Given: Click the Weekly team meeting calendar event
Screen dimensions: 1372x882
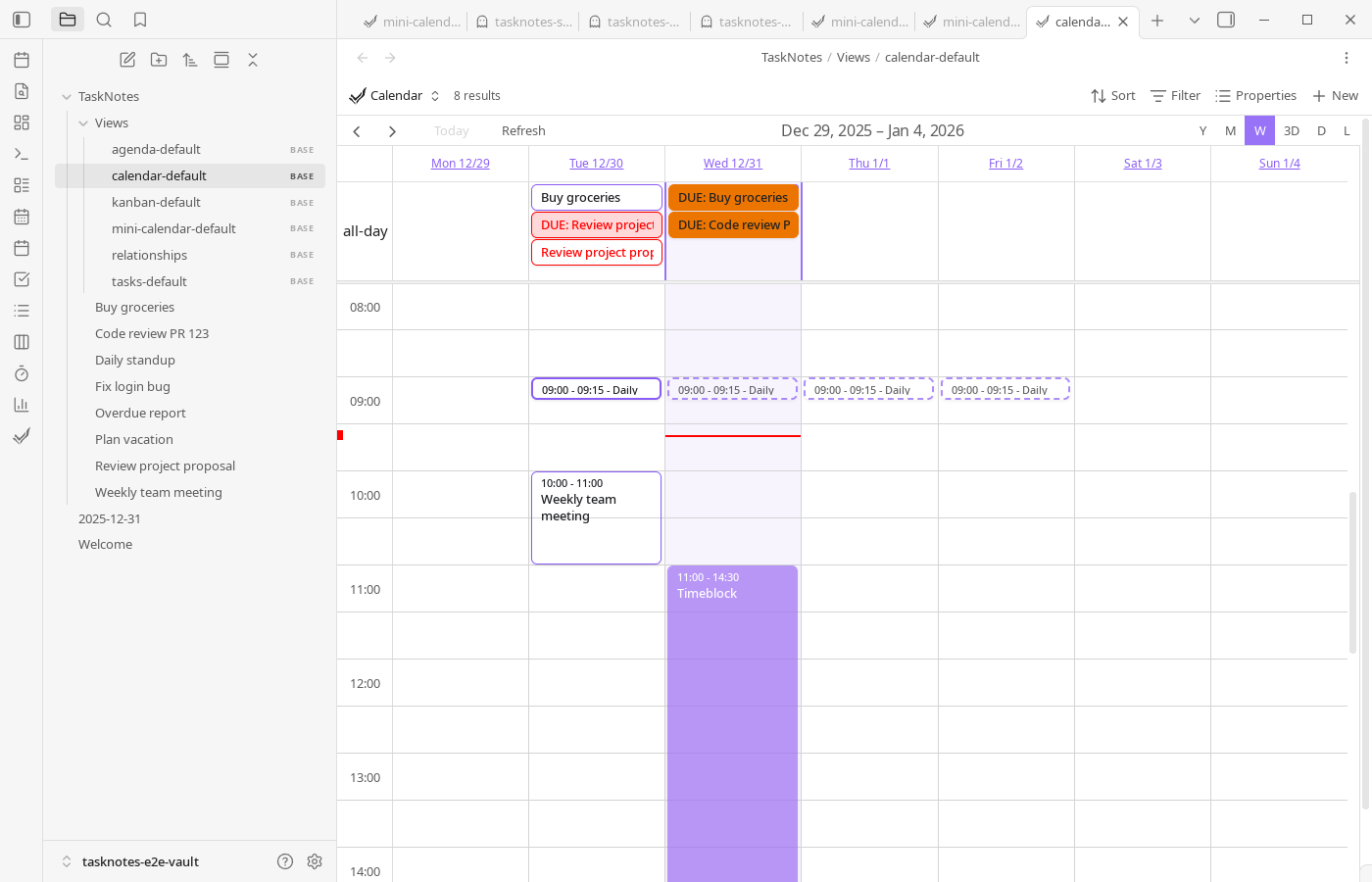Looking at the screenshot, I should [x=596, y=517].
